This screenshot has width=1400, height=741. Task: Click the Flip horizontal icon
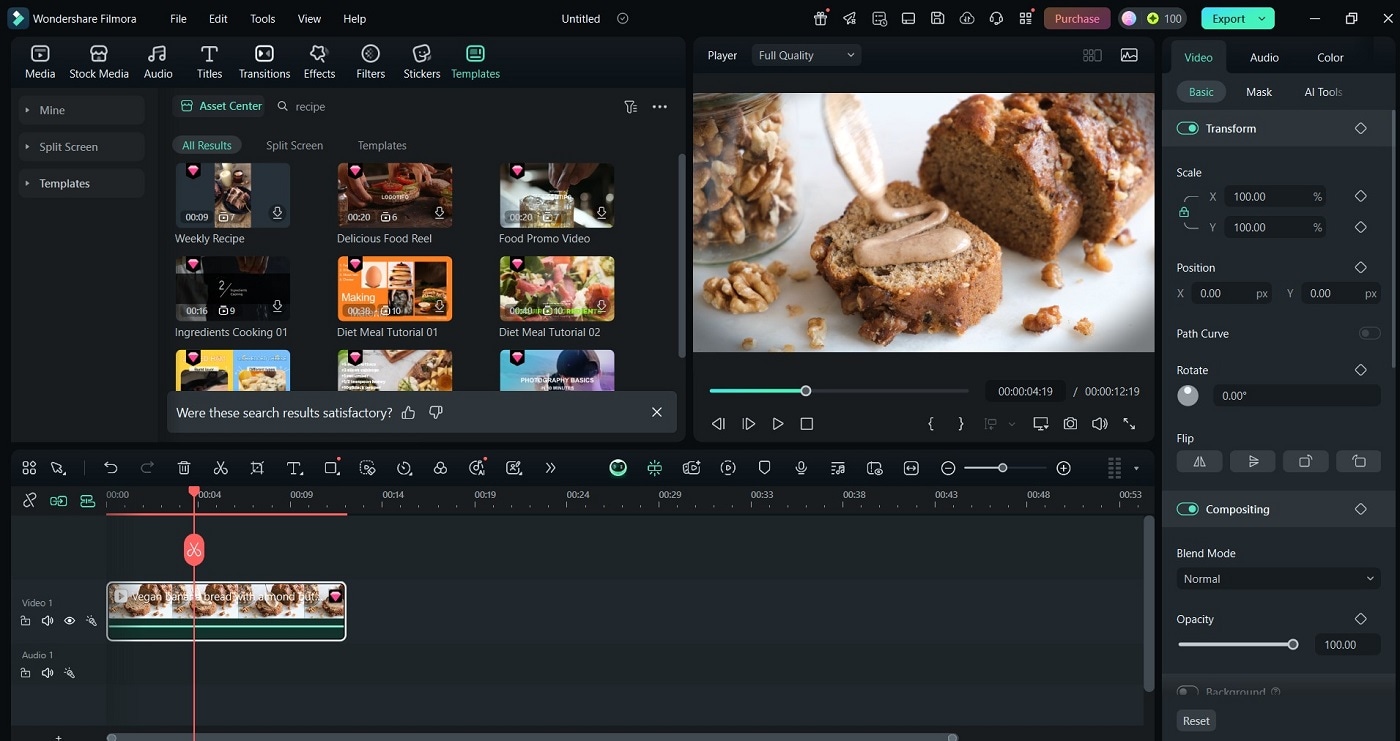coord(1200,461)
